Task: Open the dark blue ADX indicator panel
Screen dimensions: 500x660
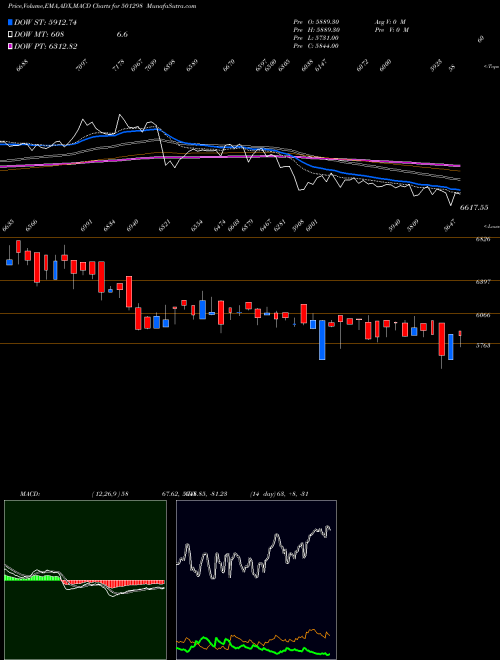Action: tap(256, 580)
